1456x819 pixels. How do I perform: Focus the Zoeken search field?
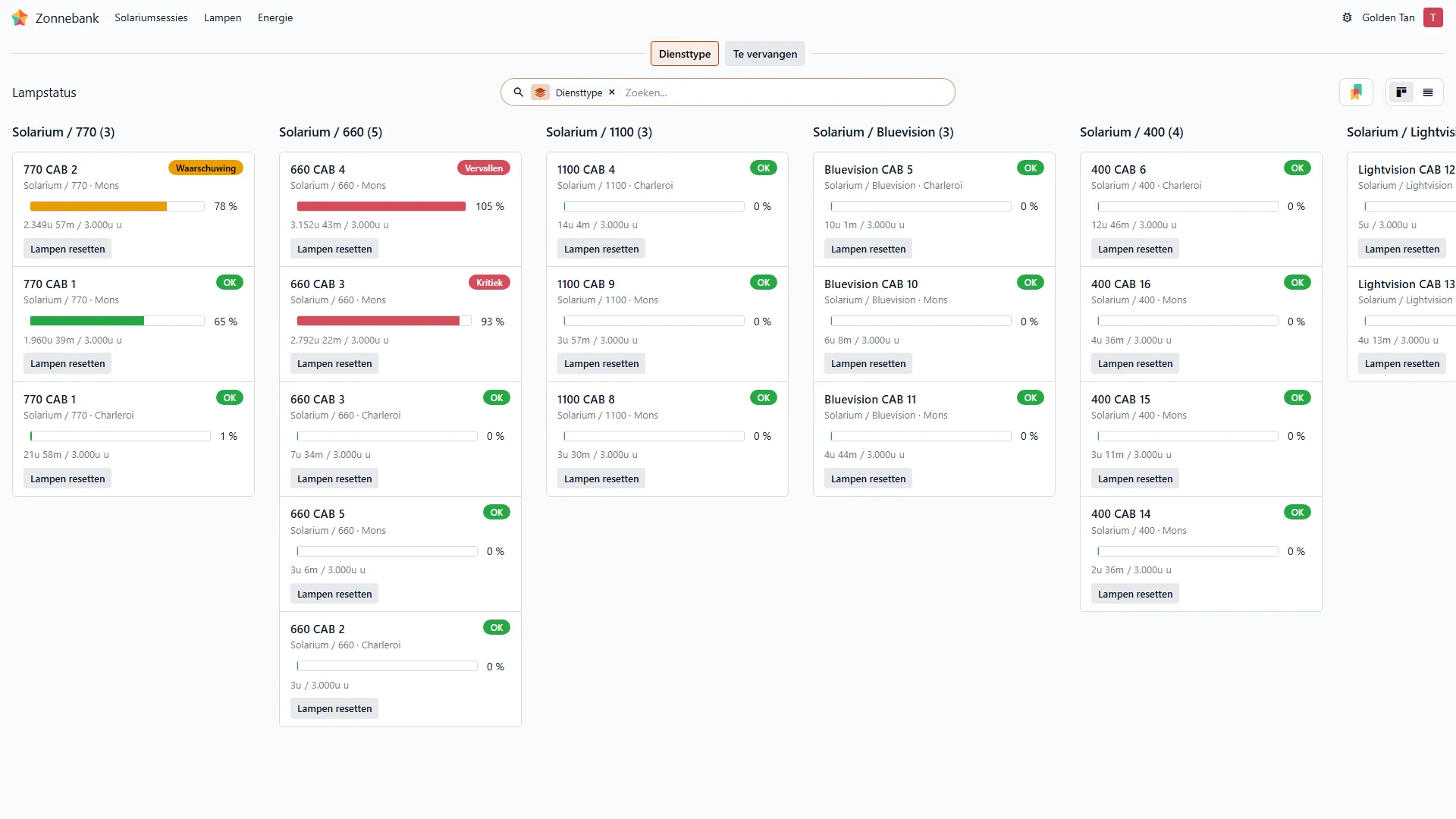[785, 93]
